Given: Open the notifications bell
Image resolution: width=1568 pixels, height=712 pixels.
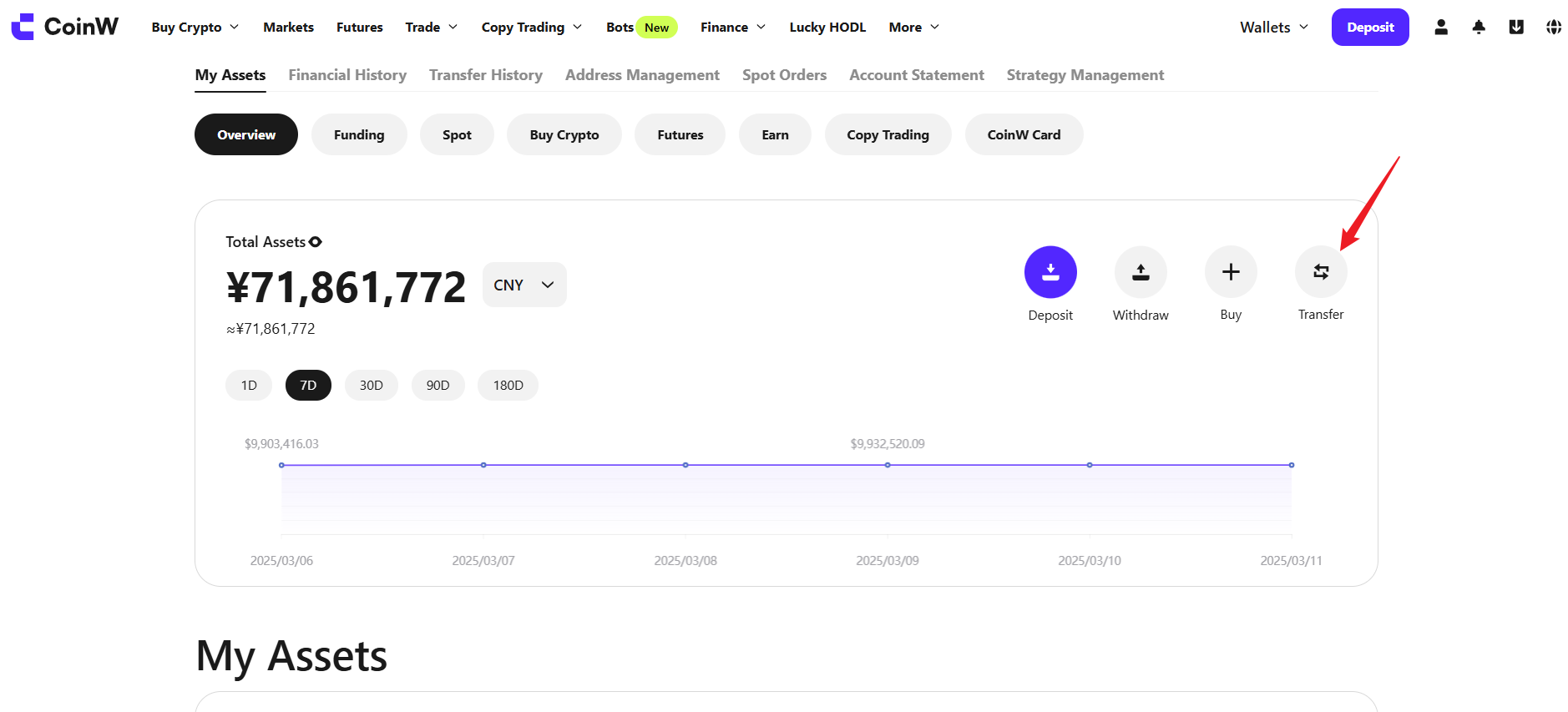Looking at the screenshot, I should click(x=1479, y=27).
